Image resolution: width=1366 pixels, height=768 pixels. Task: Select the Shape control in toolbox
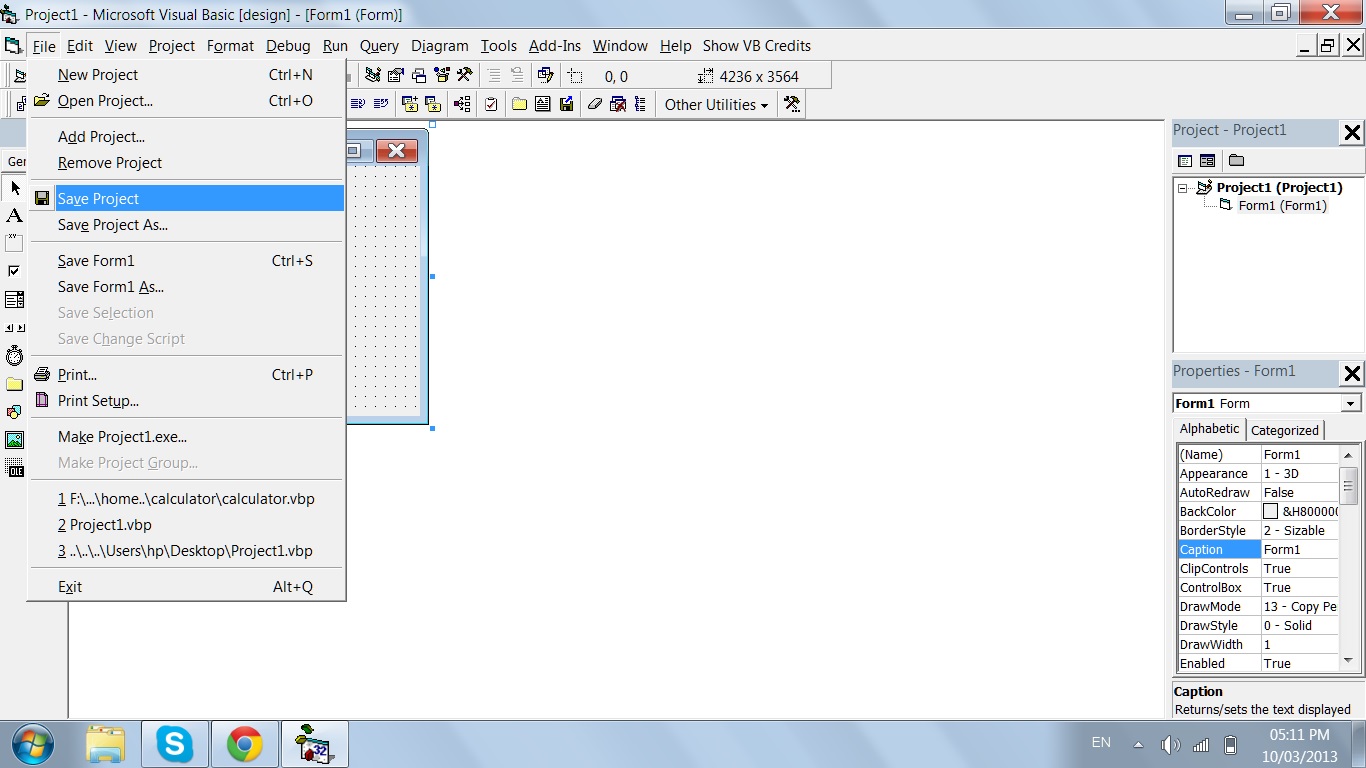tap(14, 412)
